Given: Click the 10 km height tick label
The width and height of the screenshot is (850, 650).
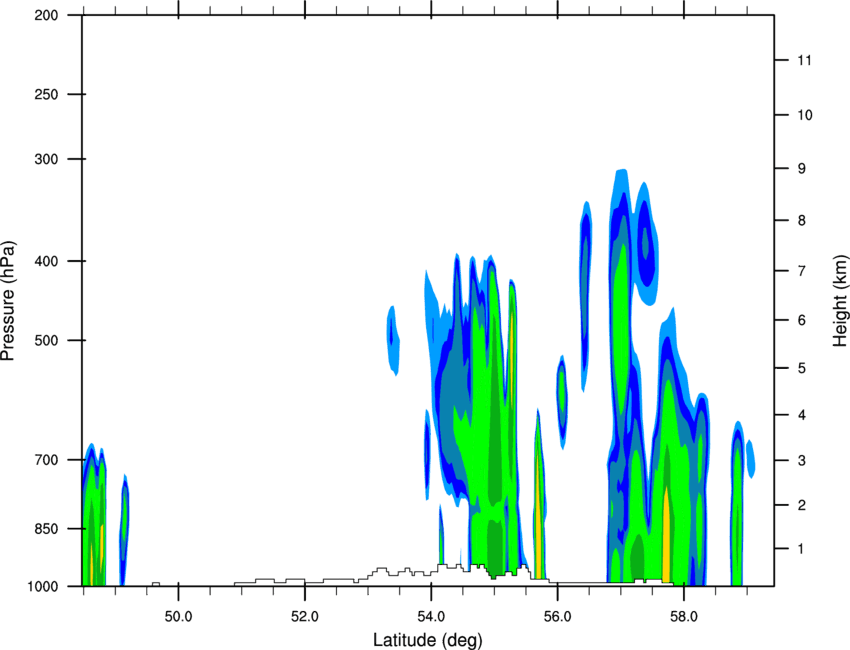Looking at the screenshot, I should (x=805, y=115).
